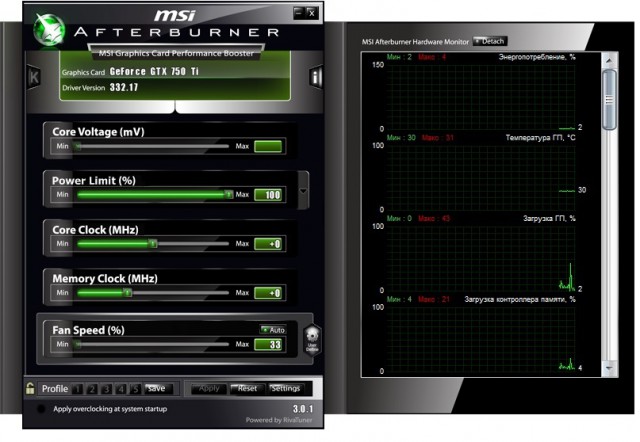
Task: Detach the Hardware Monitor panel
Action: coord(489,41)
